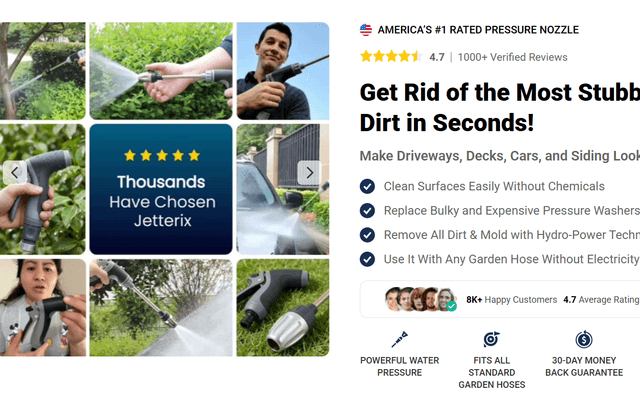The width and height of the screenshot is (640, 400).
Task: Click the money-back dollar icon
Action: tap(584, 340)
